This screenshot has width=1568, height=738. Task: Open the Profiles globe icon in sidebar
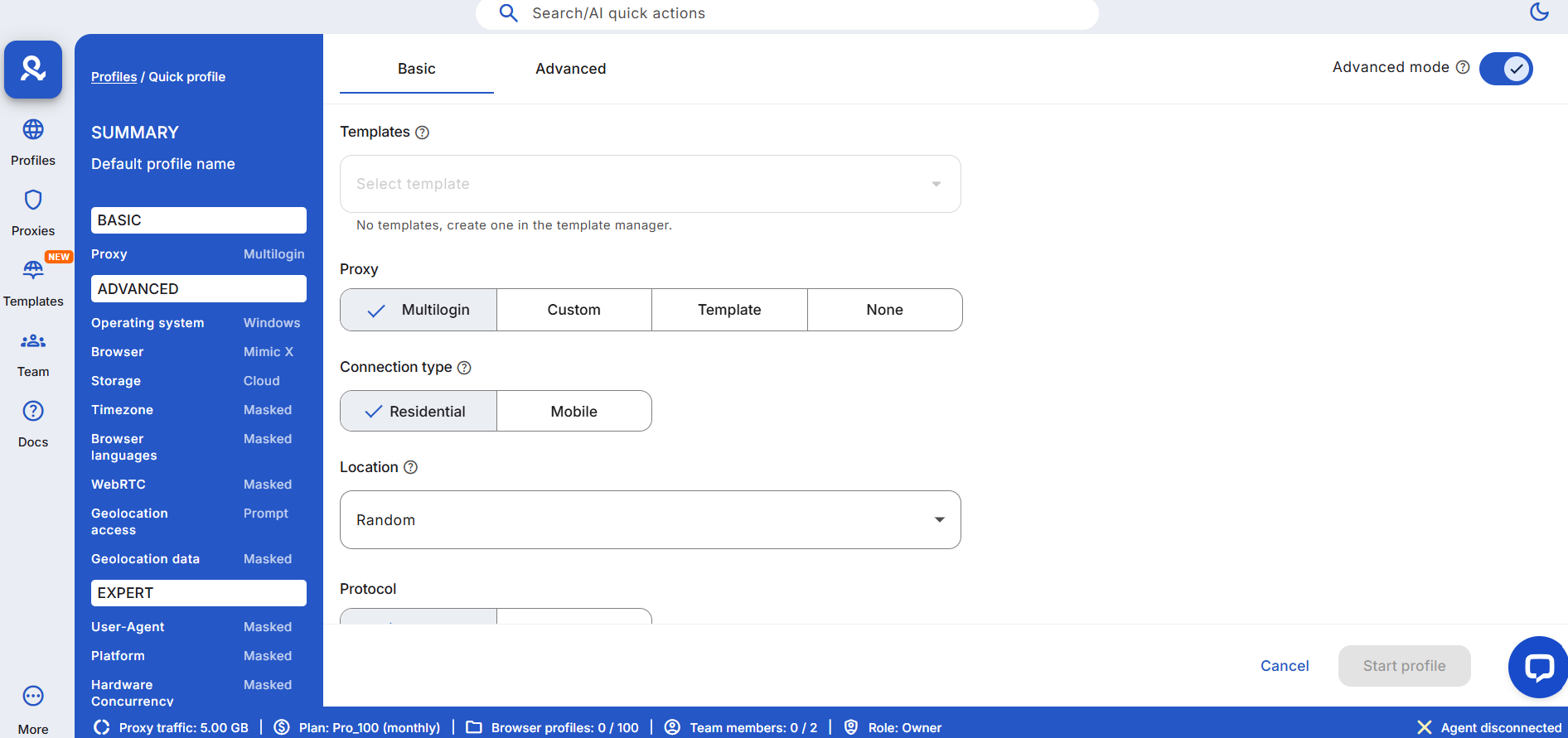[x=33, y=130]
